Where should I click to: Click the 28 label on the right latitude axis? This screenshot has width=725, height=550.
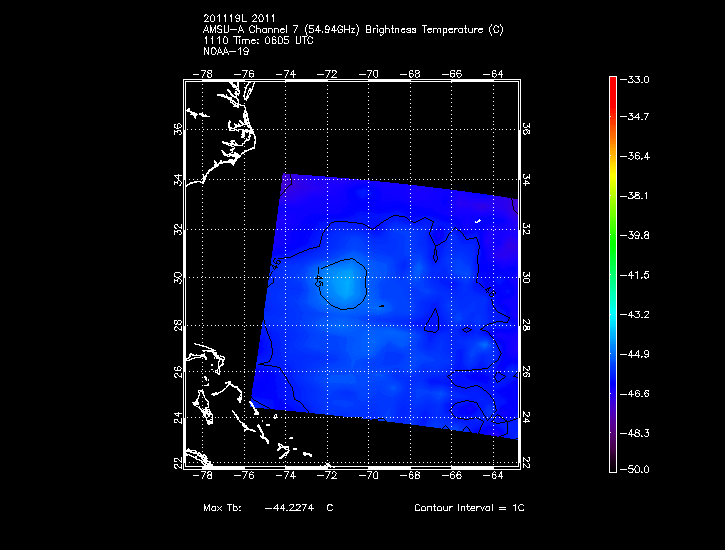526,325
